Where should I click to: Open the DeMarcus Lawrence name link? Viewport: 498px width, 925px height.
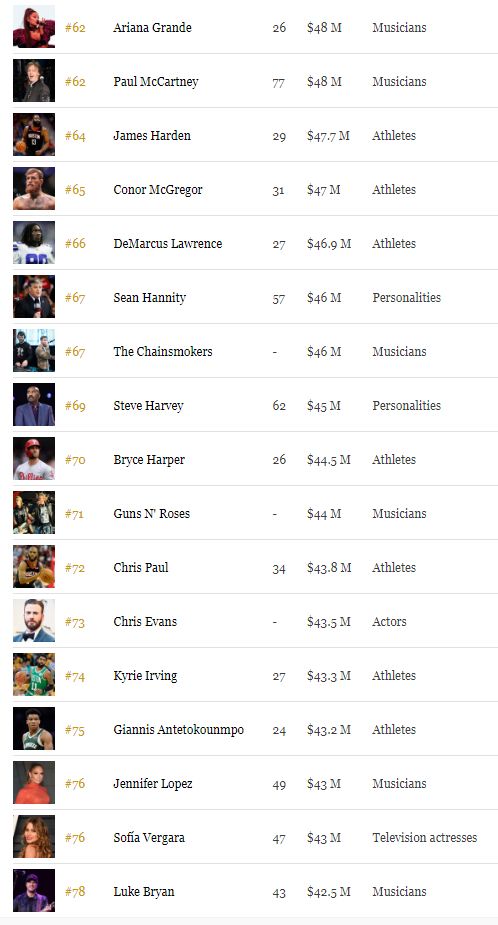pyautogui.click(x=168, y=244)
